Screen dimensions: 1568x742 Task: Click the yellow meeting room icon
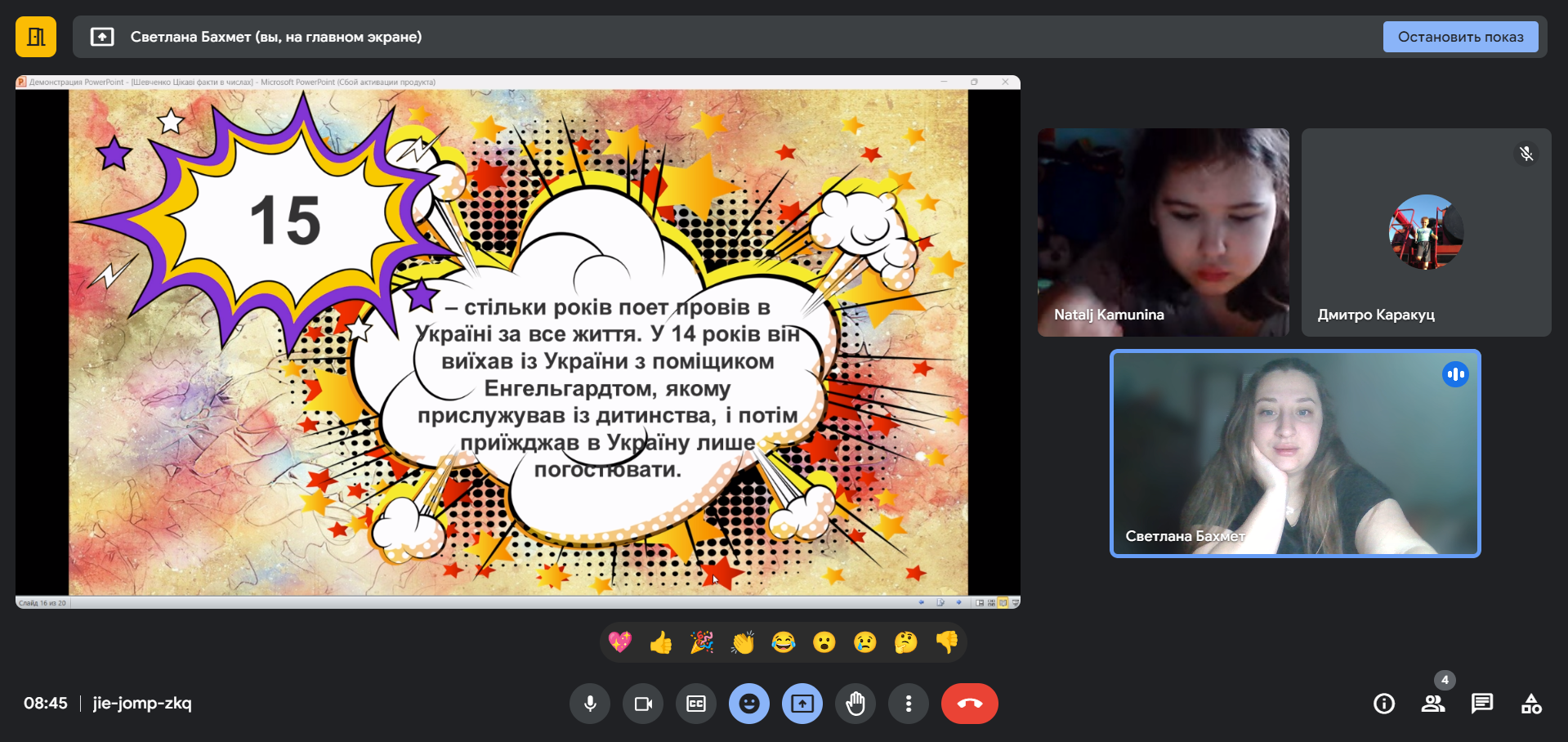[36, 37]
